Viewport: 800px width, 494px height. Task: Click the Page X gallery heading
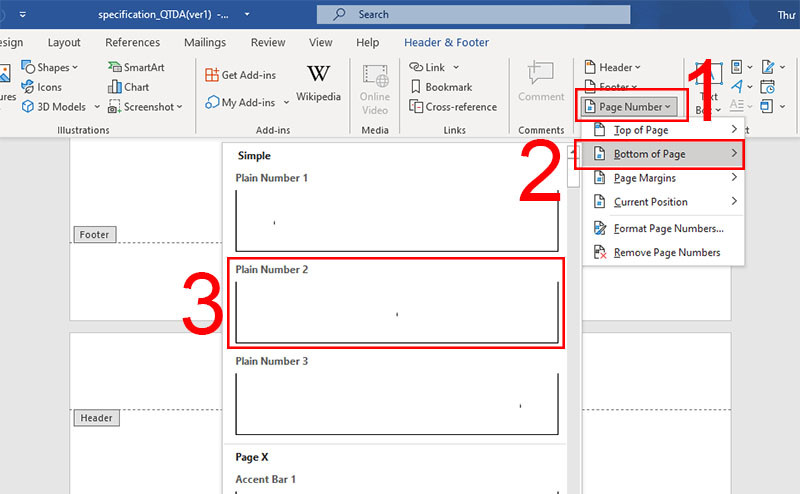click(x=252, y=457)
